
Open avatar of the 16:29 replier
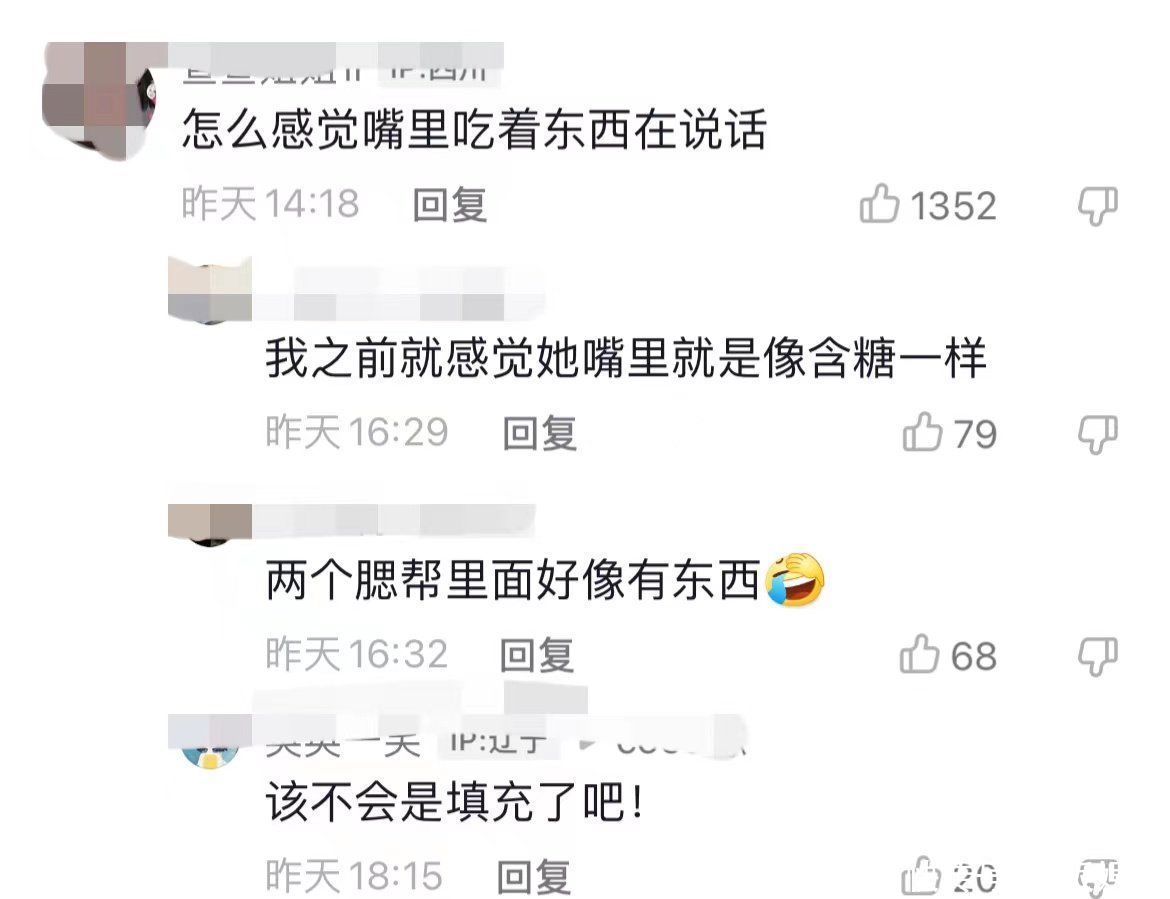pyautogui.click(x=210, y=290)
